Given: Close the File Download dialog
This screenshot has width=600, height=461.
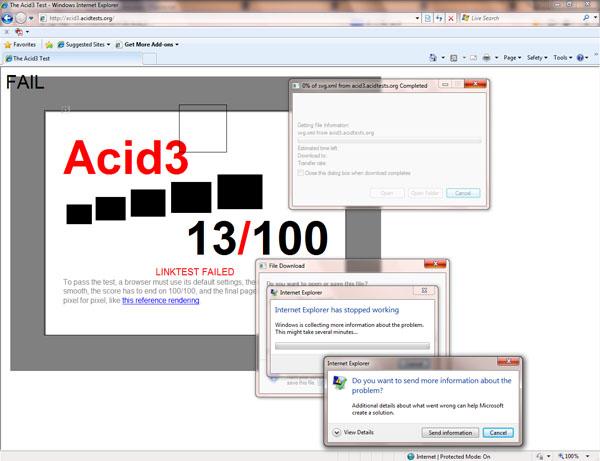Looking at the screenshot, I should pos(435,264).
